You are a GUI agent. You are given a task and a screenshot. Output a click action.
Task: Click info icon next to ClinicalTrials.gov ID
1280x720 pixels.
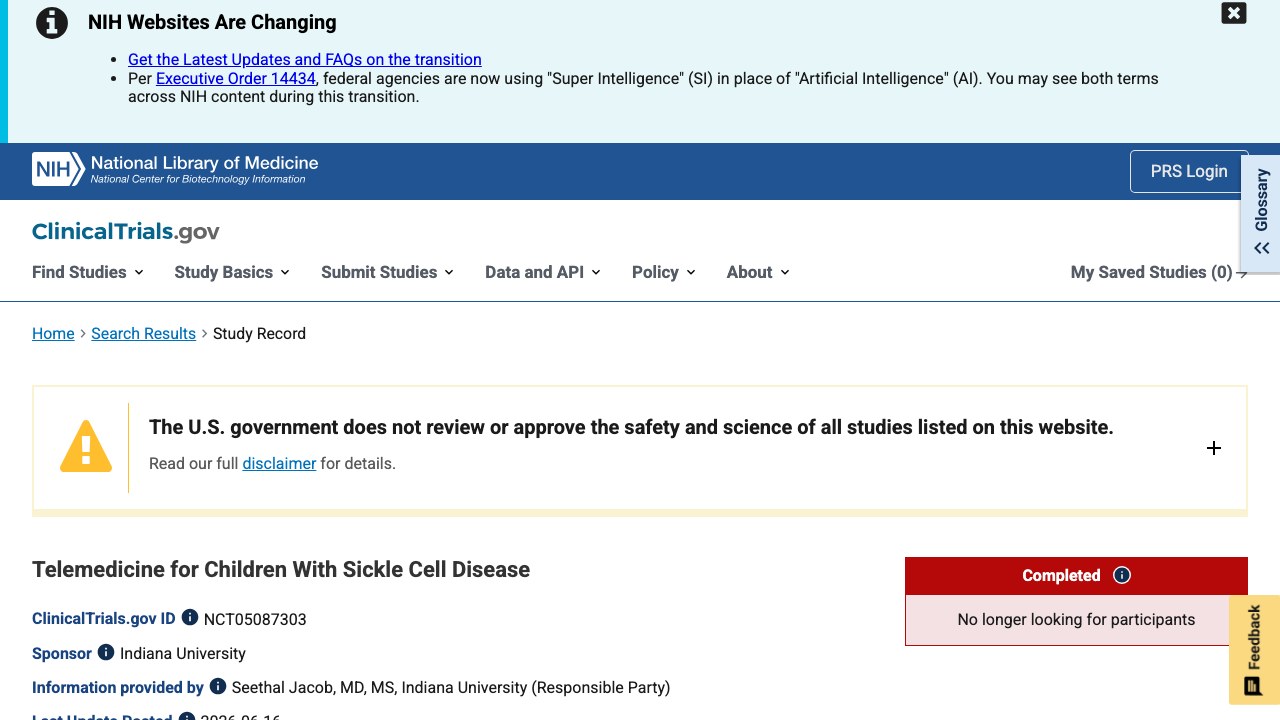pyautogui.click(x=190, y=618)
